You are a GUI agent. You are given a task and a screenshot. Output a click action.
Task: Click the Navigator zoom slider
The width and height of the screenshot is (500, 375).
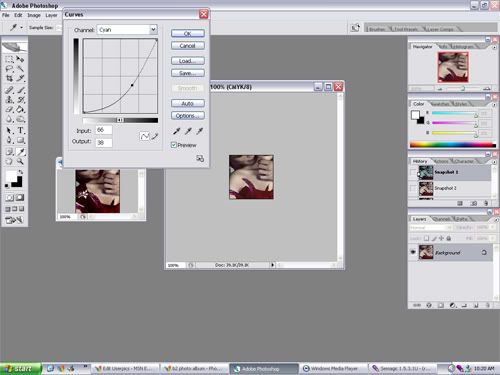(x=463, y=89)
